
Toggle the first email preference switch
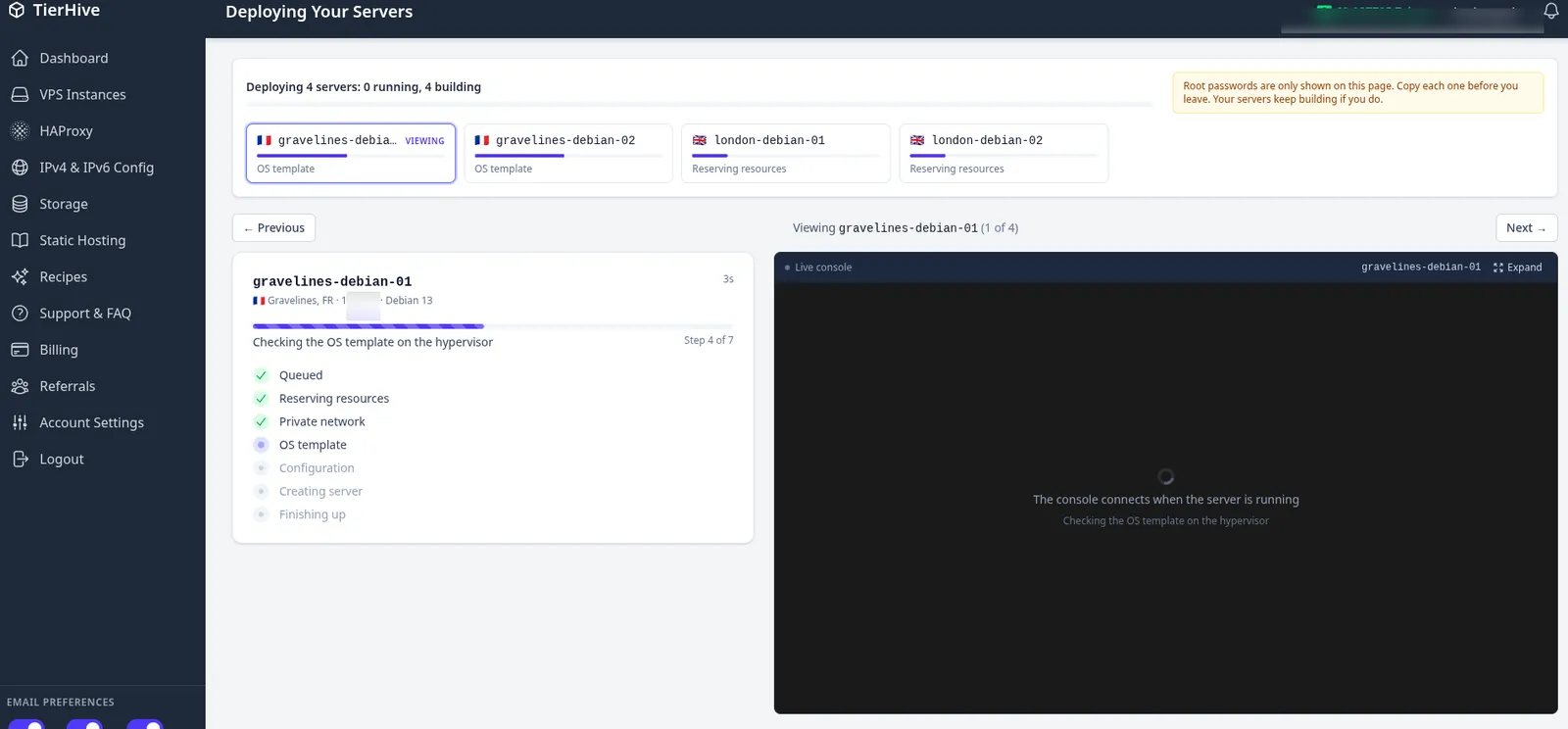pos(26,724)
